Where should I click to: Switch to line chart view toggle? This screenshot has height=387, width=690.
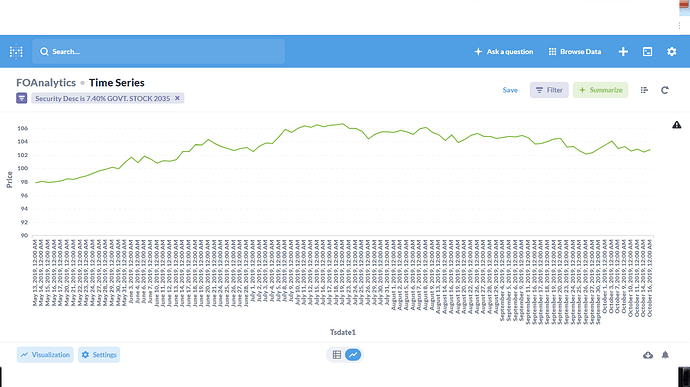(353, 355)
